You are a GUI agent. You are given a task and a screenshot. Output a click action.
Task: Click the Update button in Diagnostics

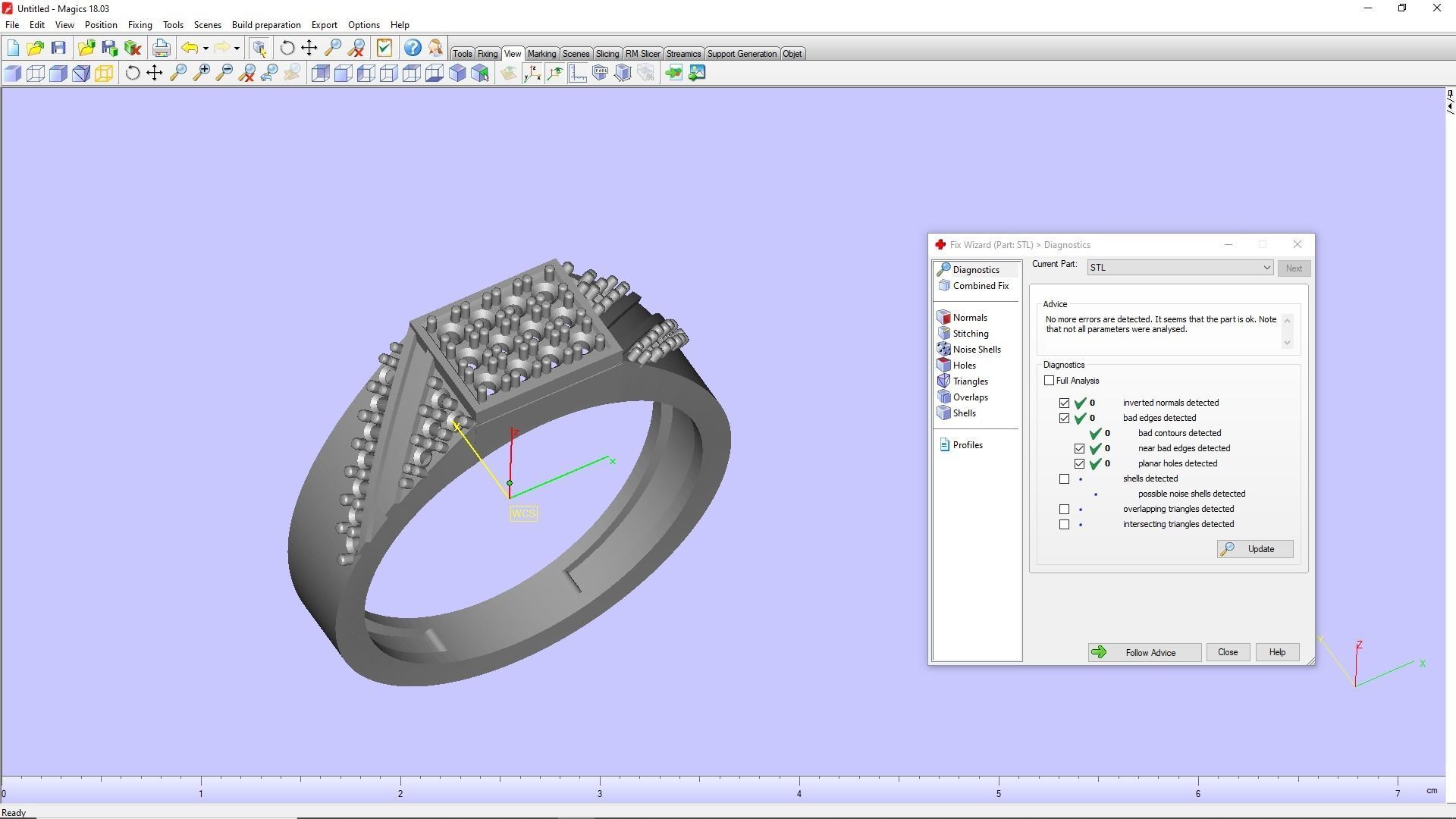click(x=1255, y=549)
